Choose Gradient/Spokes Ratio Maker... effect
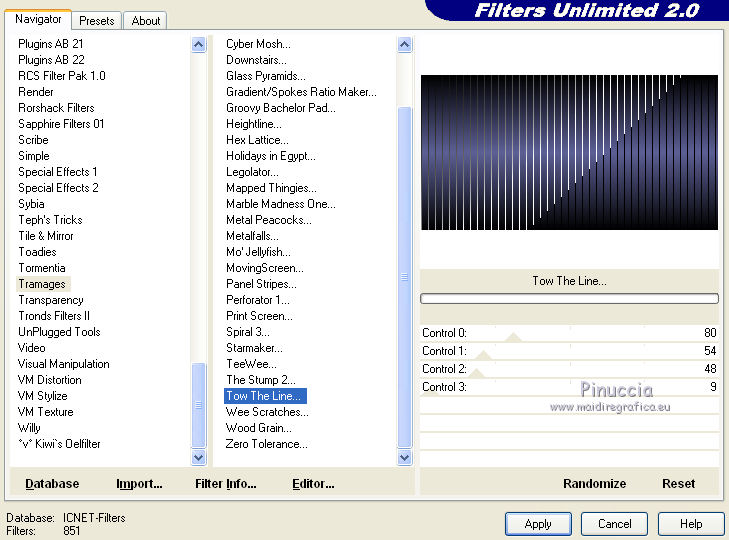The width and height of the screenshot is (729, 540). (x=301, y=92)
